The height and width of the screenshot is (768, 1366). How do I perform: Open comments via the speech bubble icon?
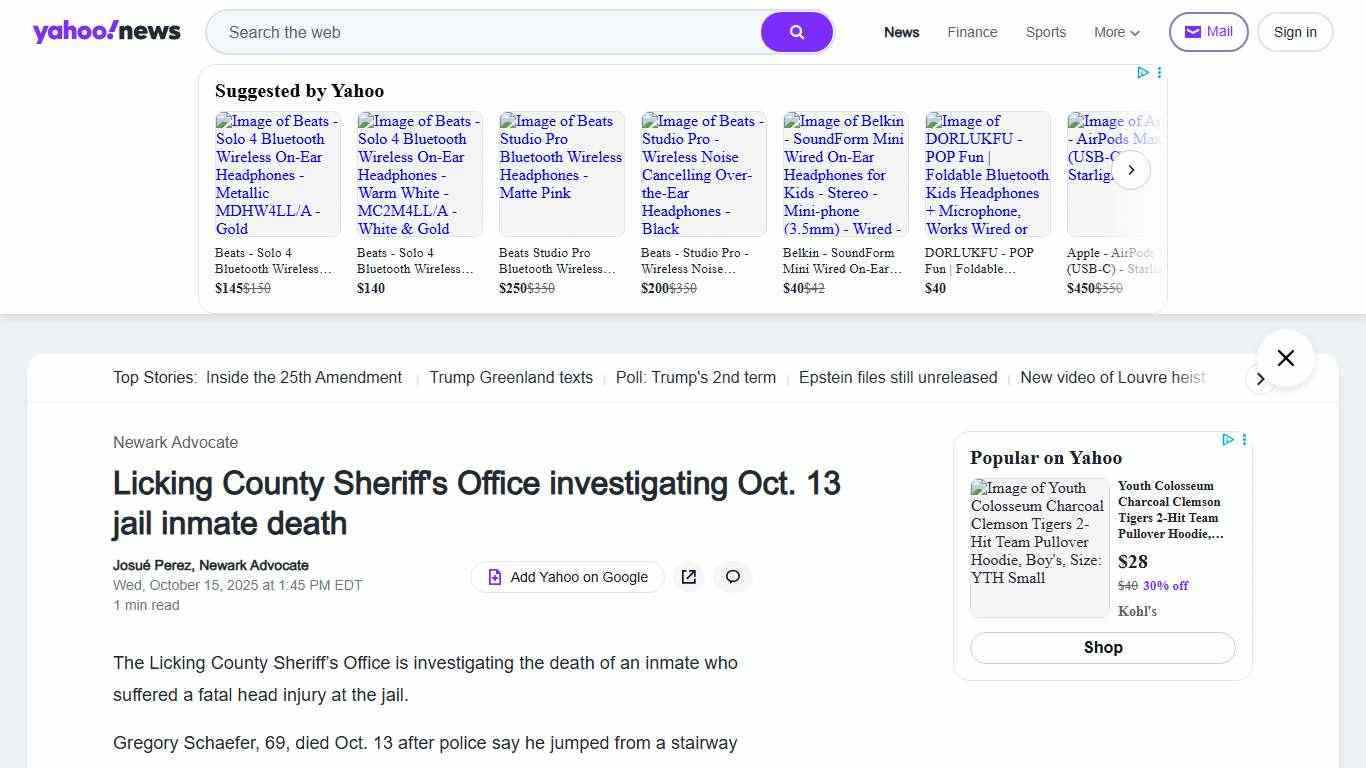(733, 577)
